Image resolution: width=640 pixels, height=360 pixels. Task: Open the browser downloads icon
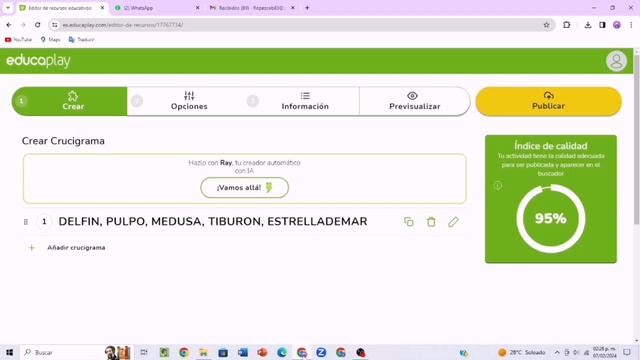click(x=588, y=25)
